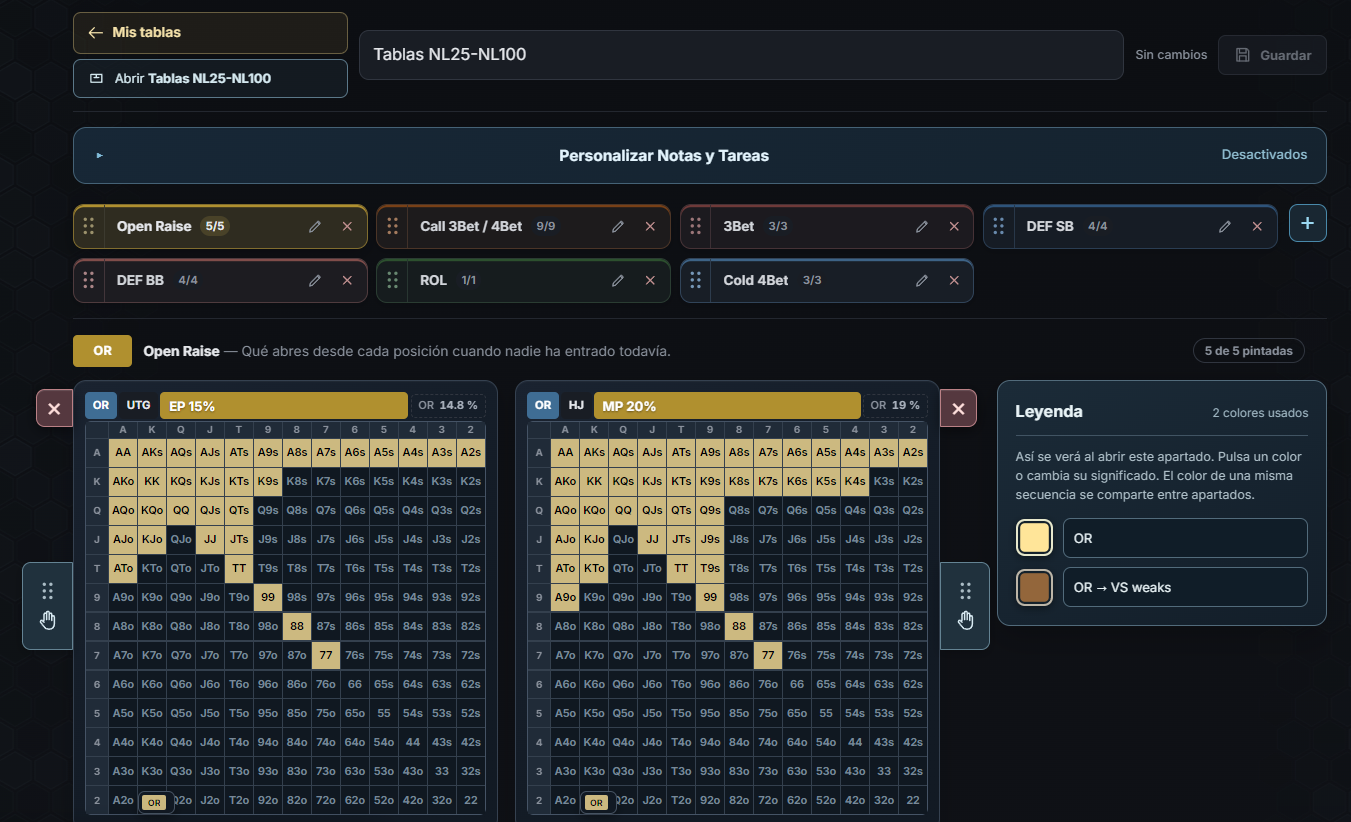Edit the Open Raise section with pencil icon
The image size is (1351, 822).
pos(315,227)
